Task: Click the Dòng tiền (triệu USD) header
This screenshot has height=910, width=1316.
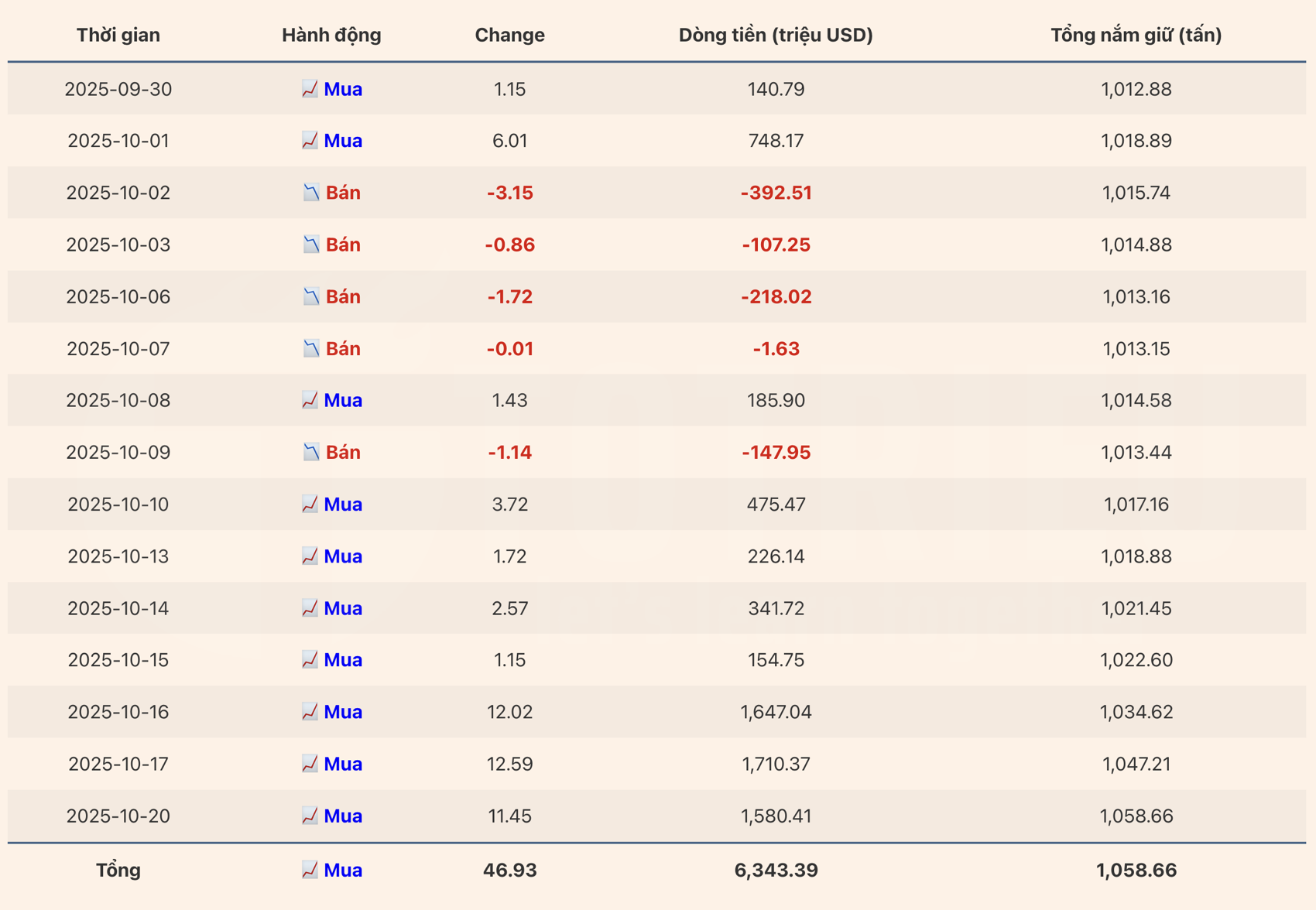Action: coord(776,35)
